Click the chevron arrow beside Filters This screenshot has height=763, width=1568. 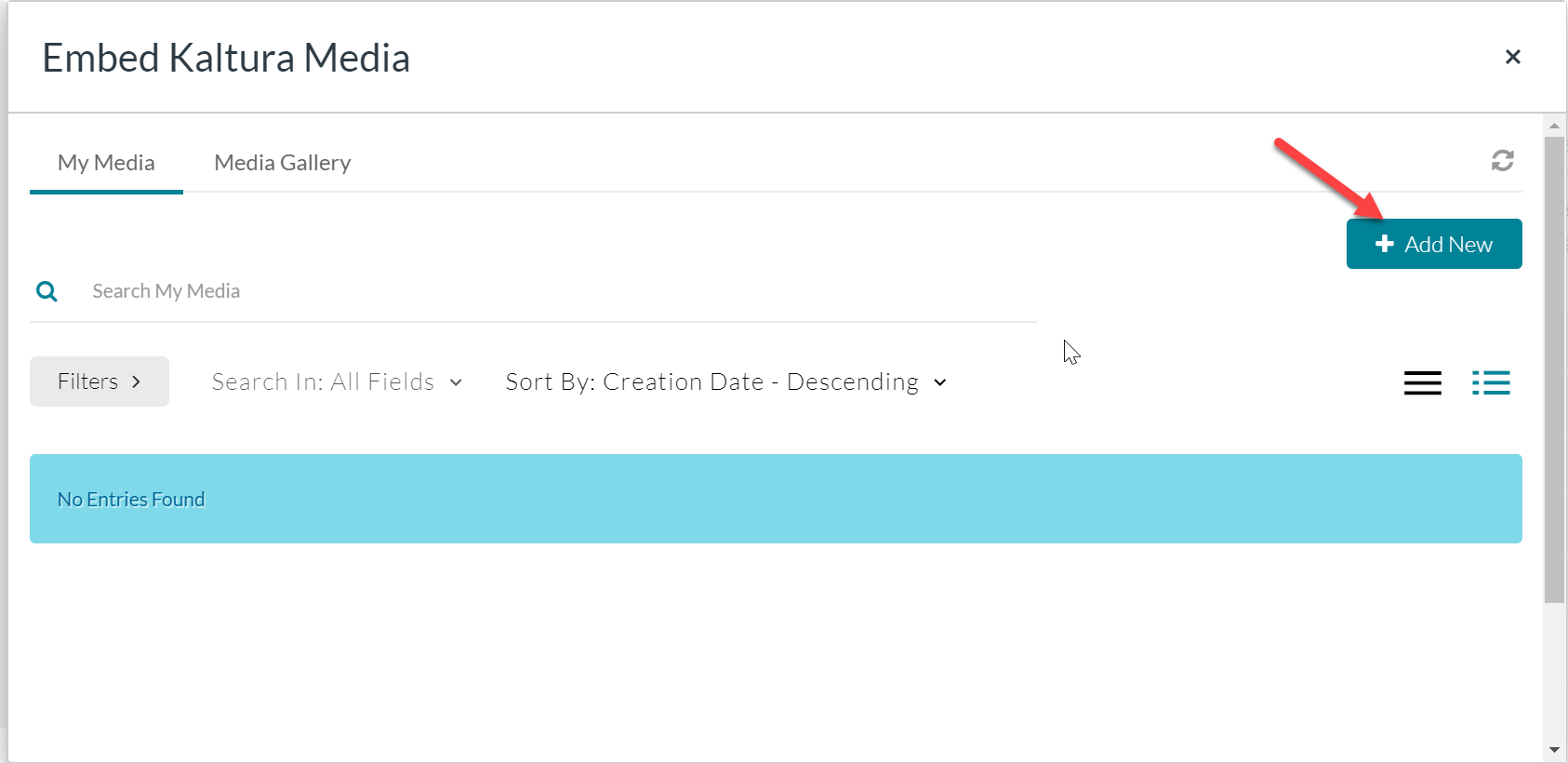136,381
